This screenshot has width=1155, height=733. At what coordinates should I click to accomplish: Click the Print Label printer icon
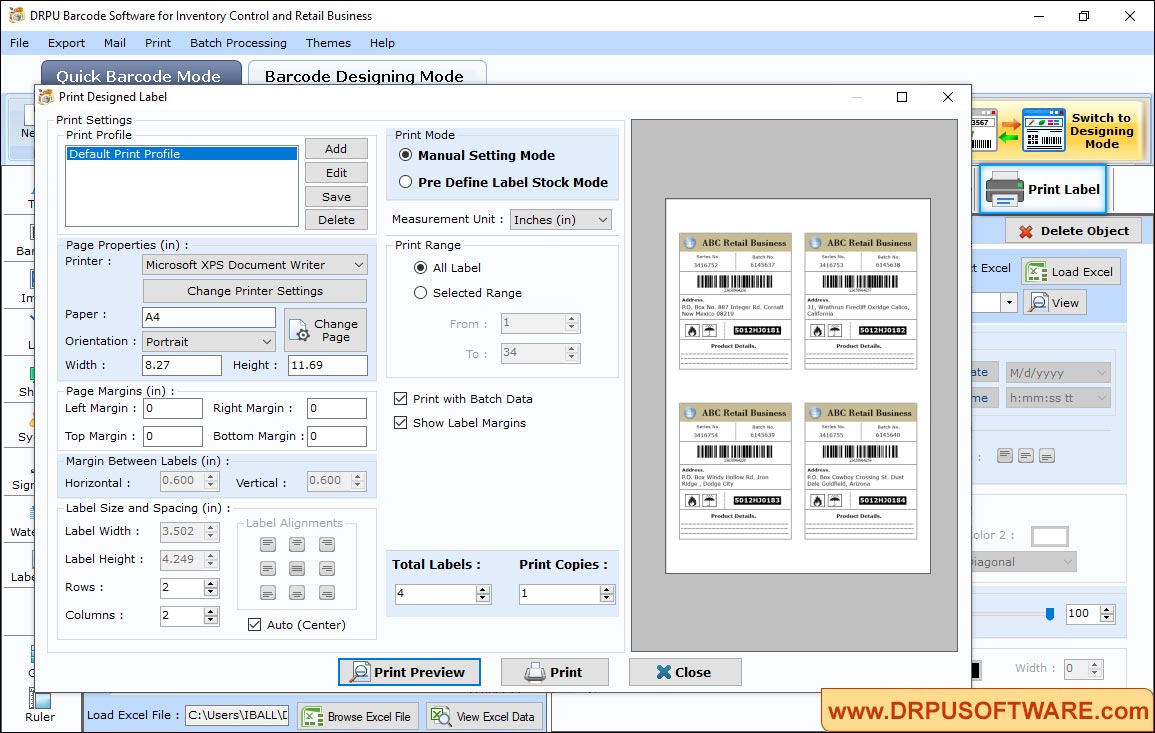(x=1005, y=189)
